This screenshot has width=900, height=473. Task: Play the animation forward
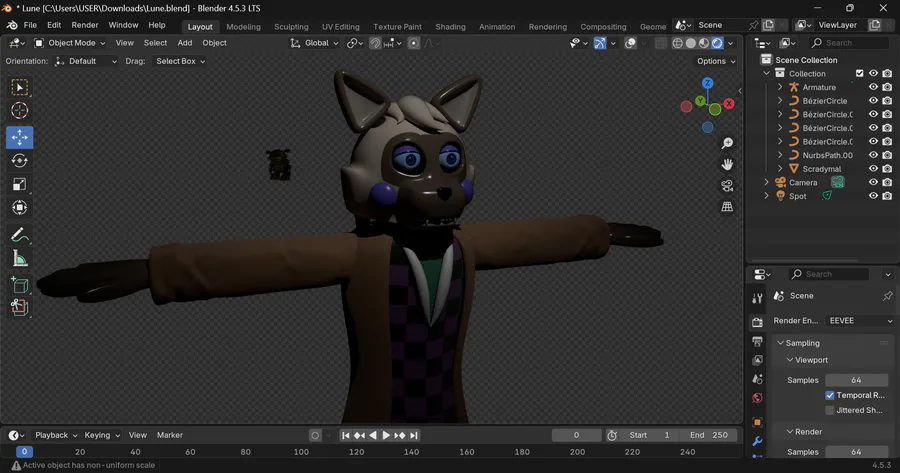(386, 435)
